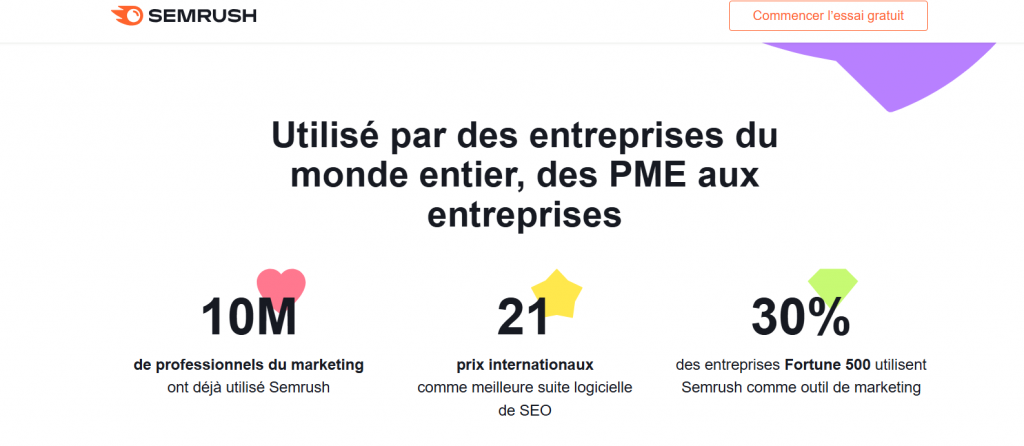
Task: Click the last heading line entreprises
Action: [524, 216]
